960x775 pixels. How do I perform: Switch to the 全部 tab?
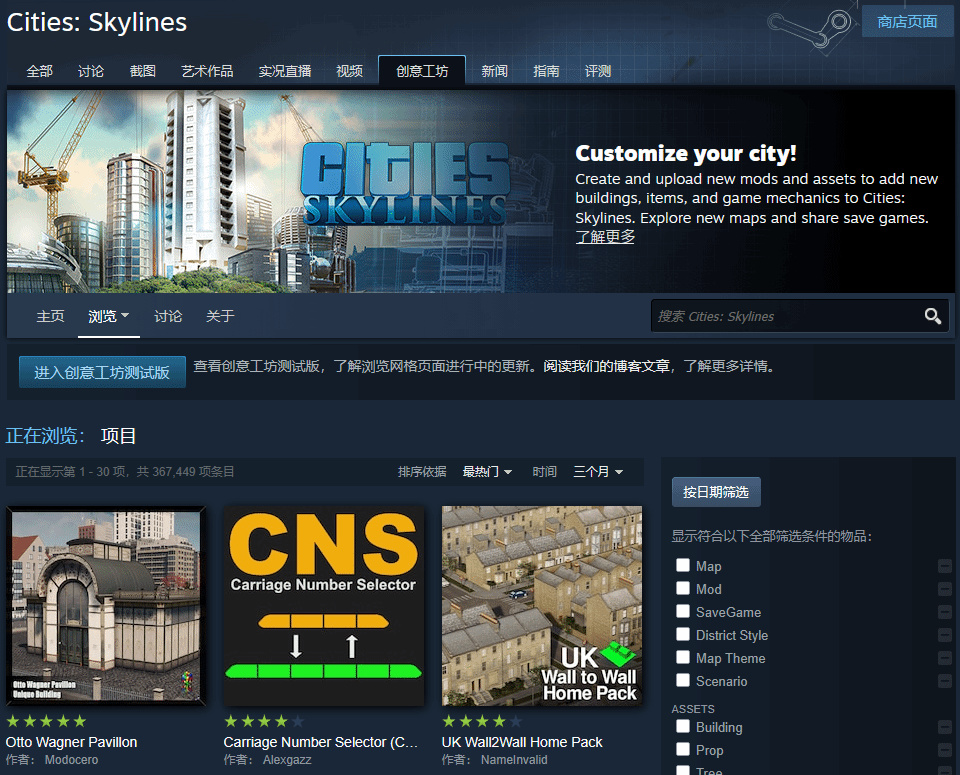[39, 71]
